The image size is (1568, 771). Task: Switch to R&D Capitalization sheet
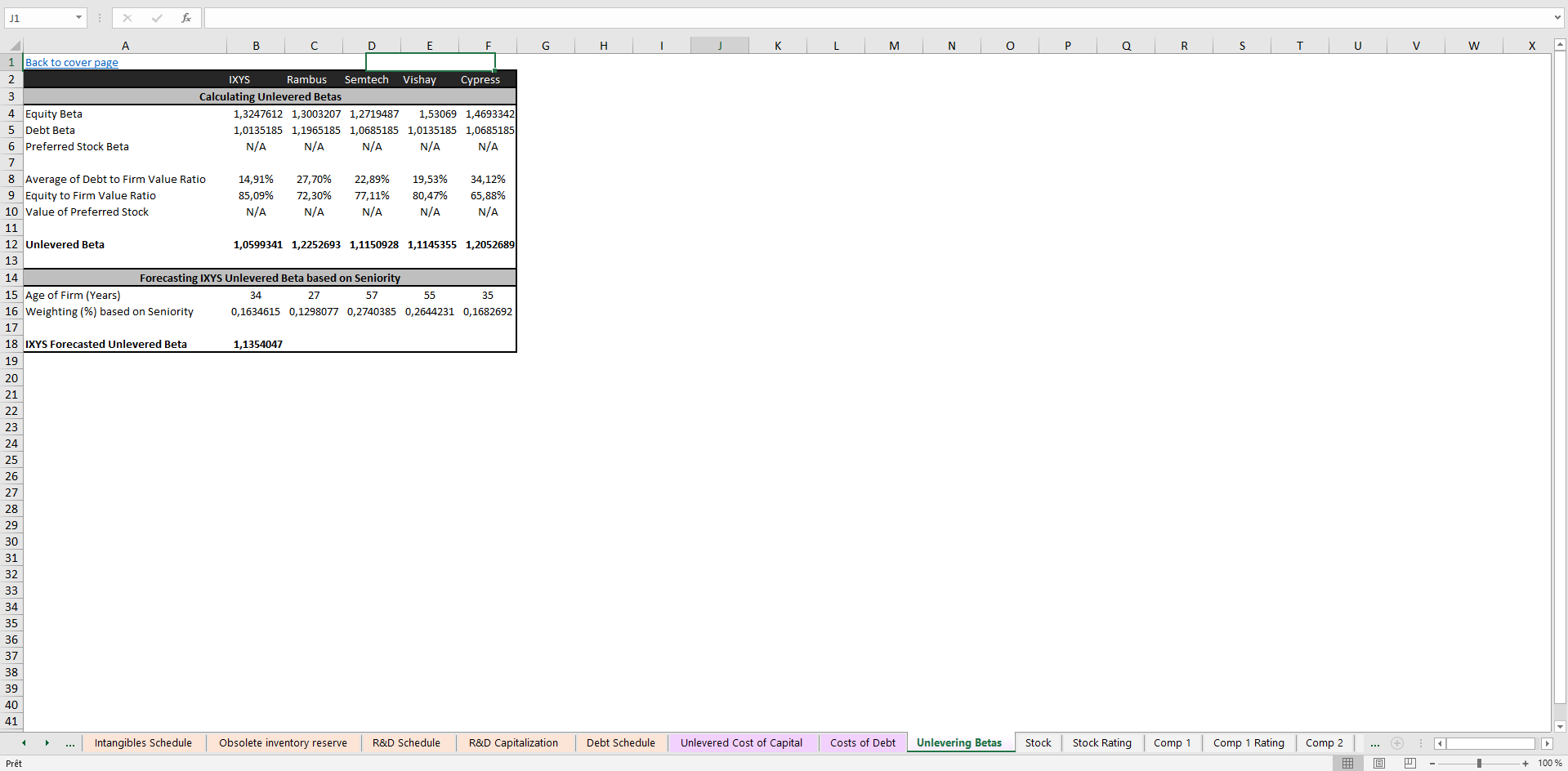click(x=513, y=743)
